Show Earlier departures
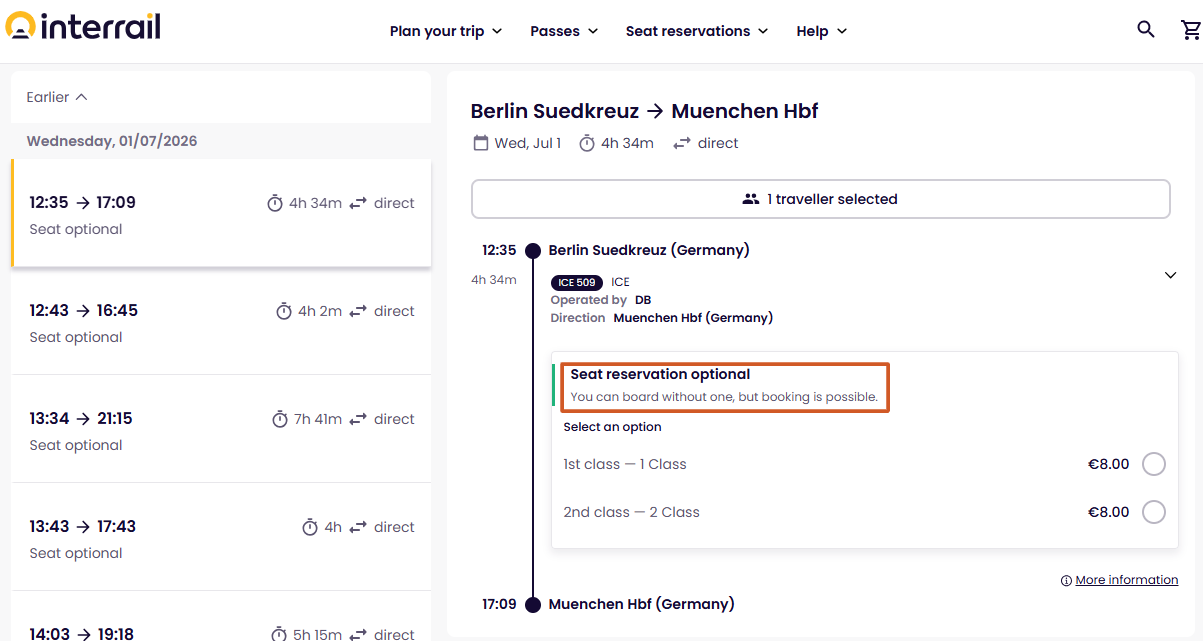 point(57,97)
